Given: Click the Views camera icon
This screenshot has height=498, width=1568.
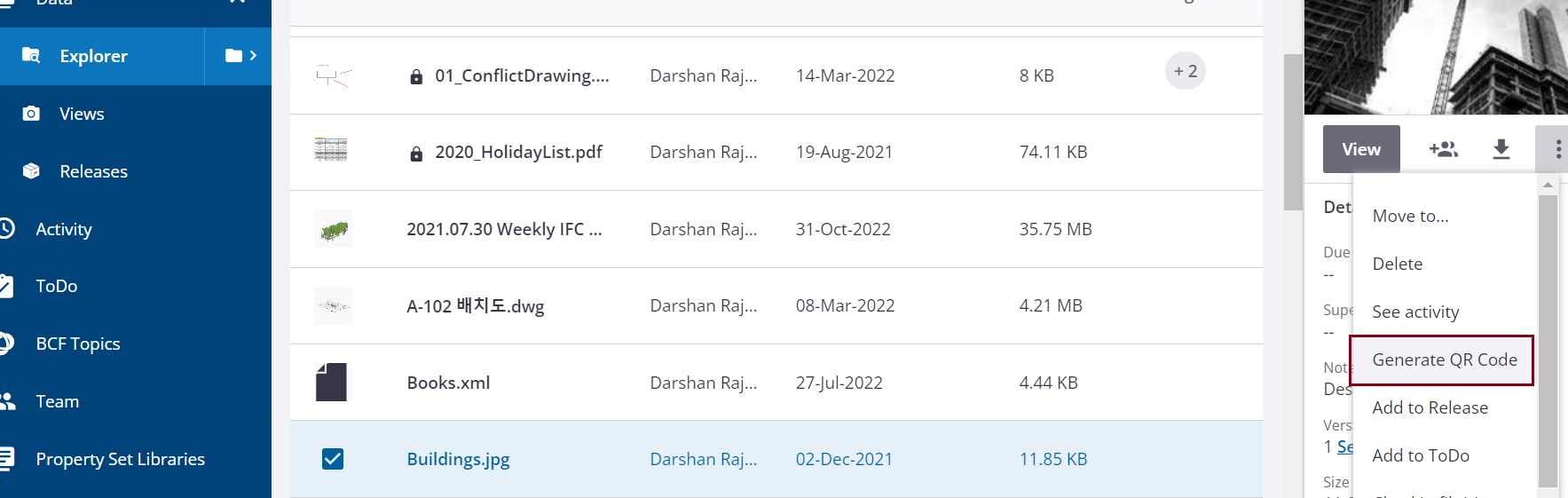Looking at the screenshot, I should point(31,114).
